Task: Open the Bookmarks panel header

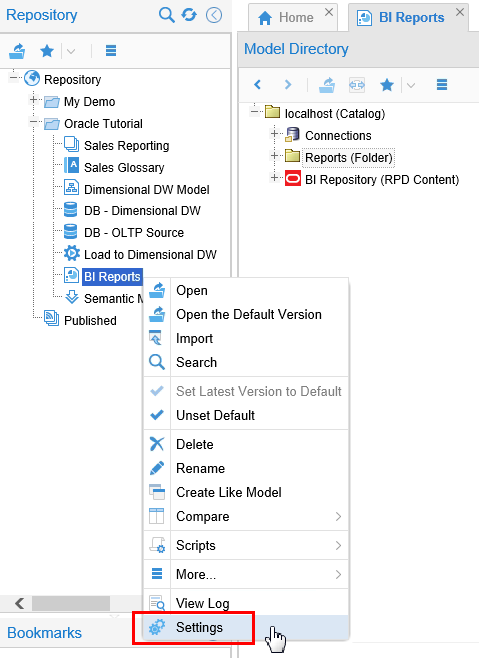Action: coord(44,633)
